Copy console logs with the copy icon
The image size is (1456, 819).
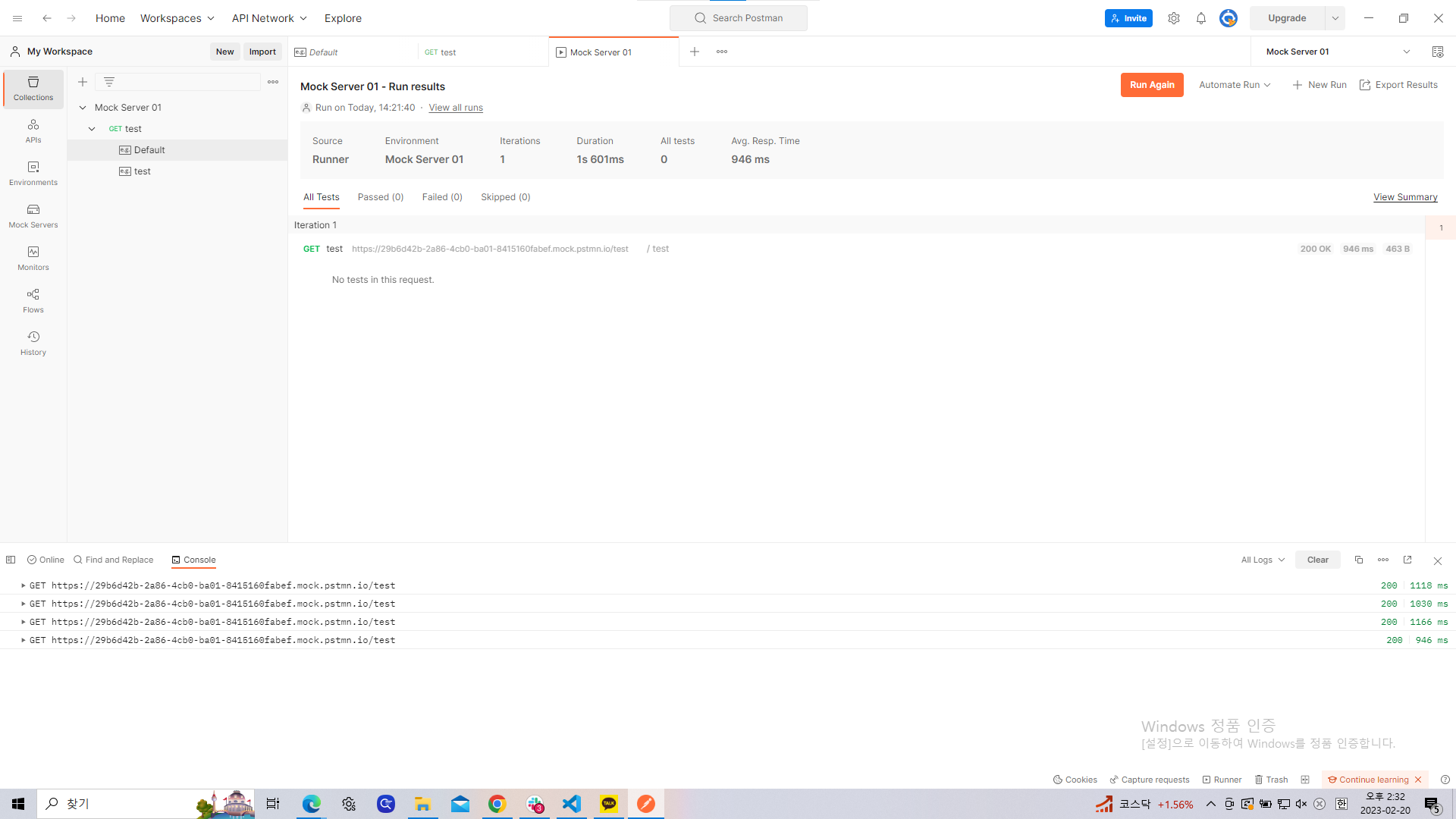point(1358,560)
